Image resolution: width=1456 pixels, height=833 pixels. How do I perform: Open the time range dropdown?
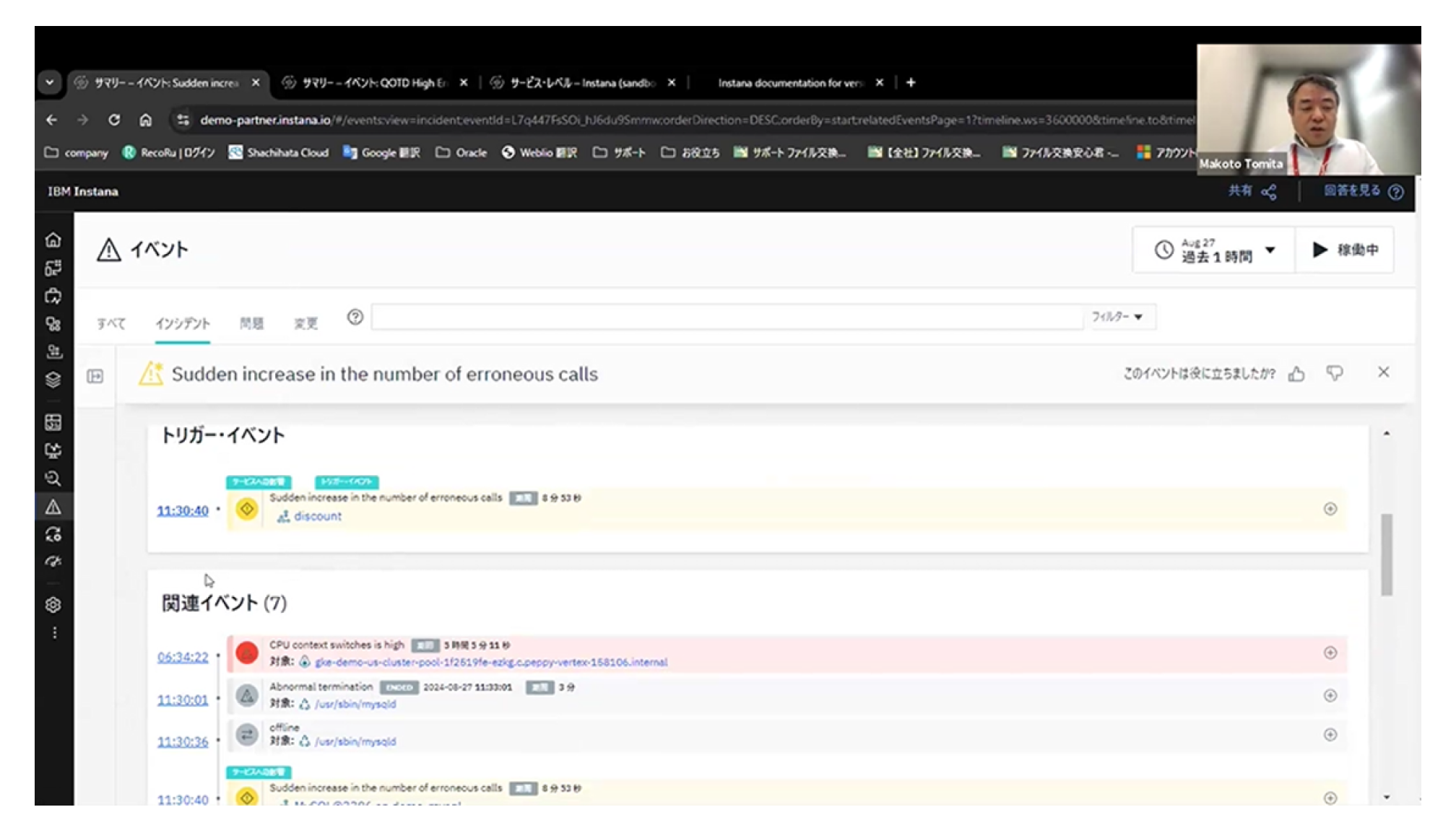click(x=1214, y=250)
